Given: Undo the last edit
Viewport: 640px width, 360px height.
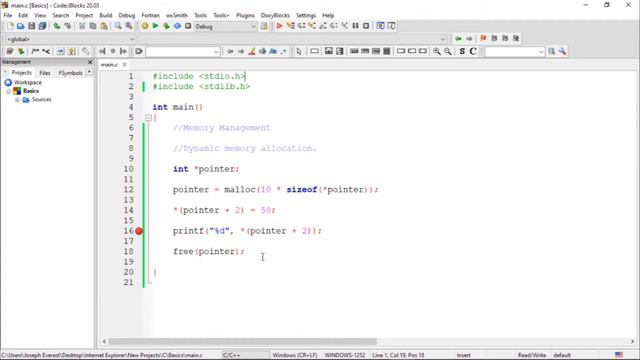Looking at the screenshot, I should coord(57,26).
